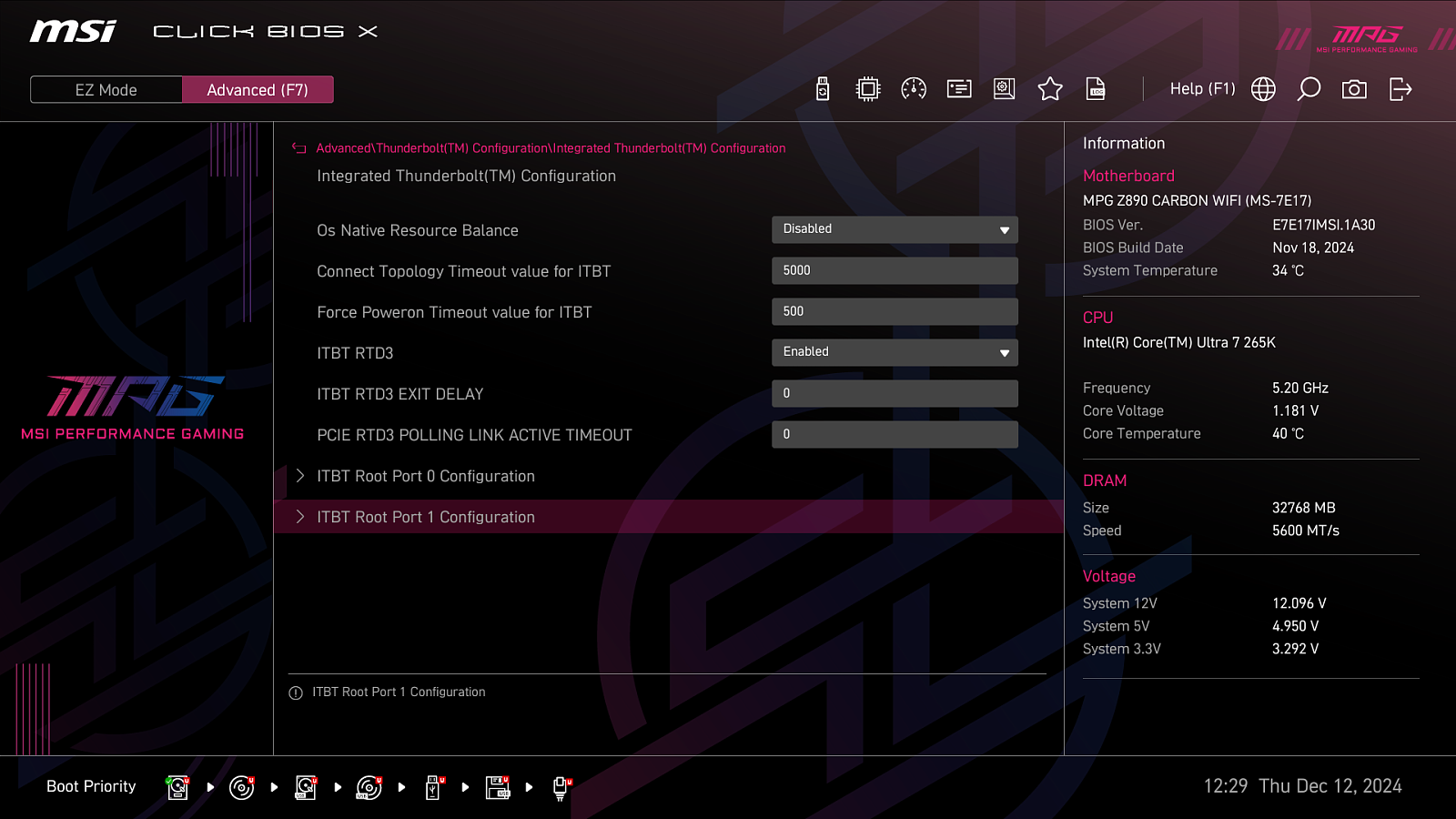Select the optical disc boot device icon

[241, 787]
